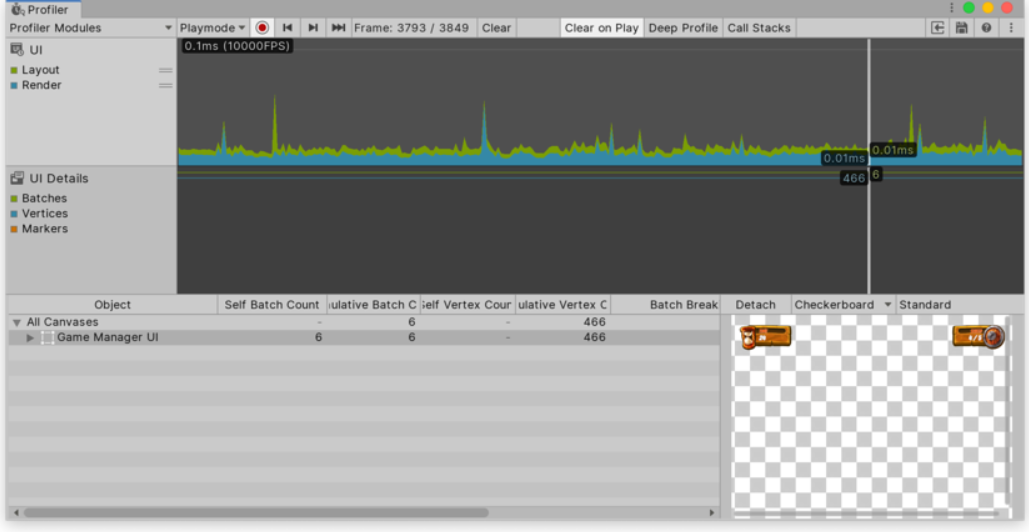
Task: Open the Checkerboard background dropdown
Action: click(x=843, y=304)
